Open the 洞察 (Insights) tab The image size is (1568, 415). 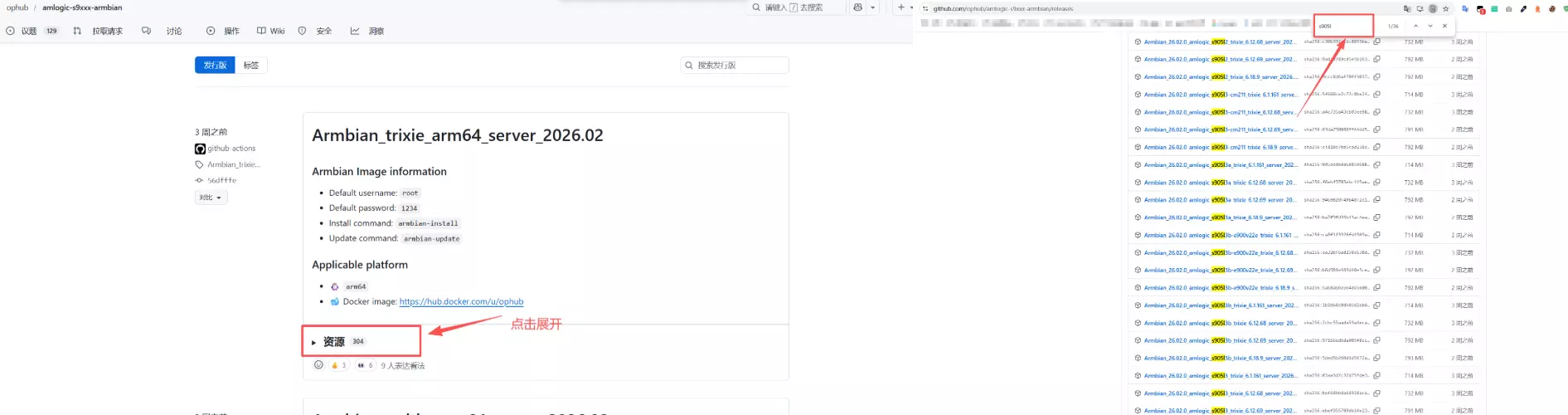pyautogui.click(x=367, y=31)
